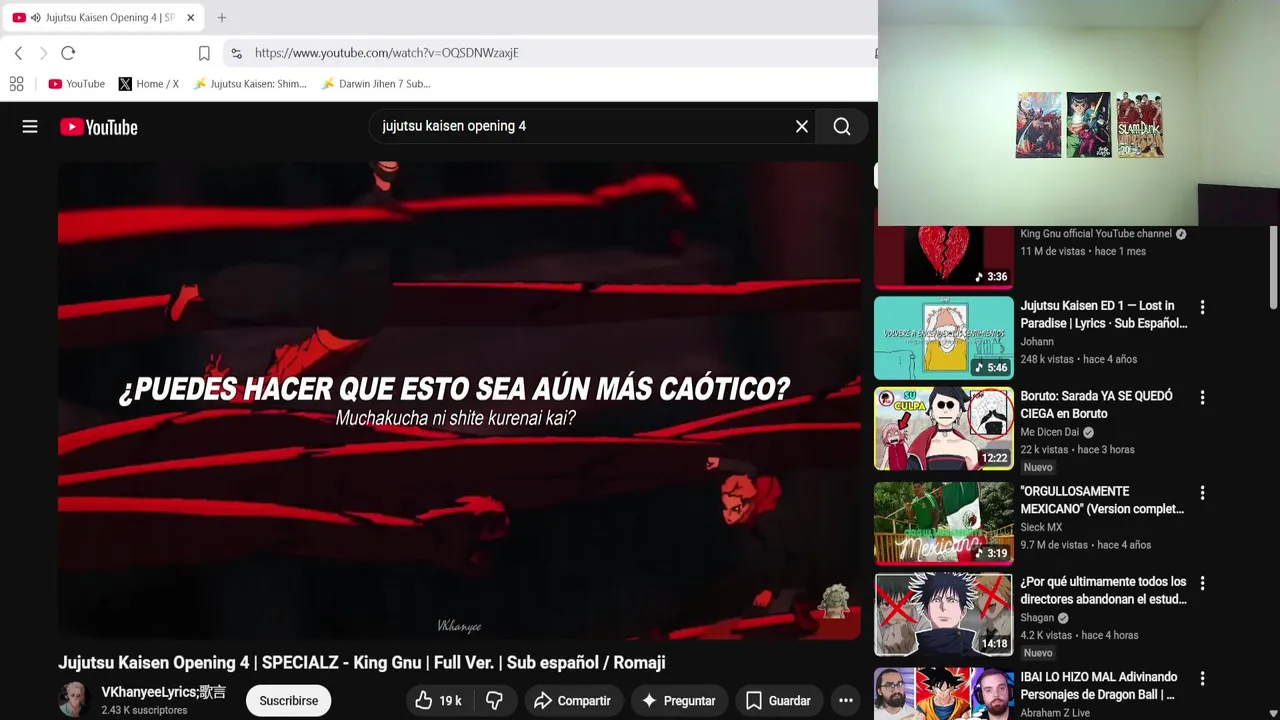
Task: Open Me Dicen Dai channel name
Action: tap(1050, 432)
